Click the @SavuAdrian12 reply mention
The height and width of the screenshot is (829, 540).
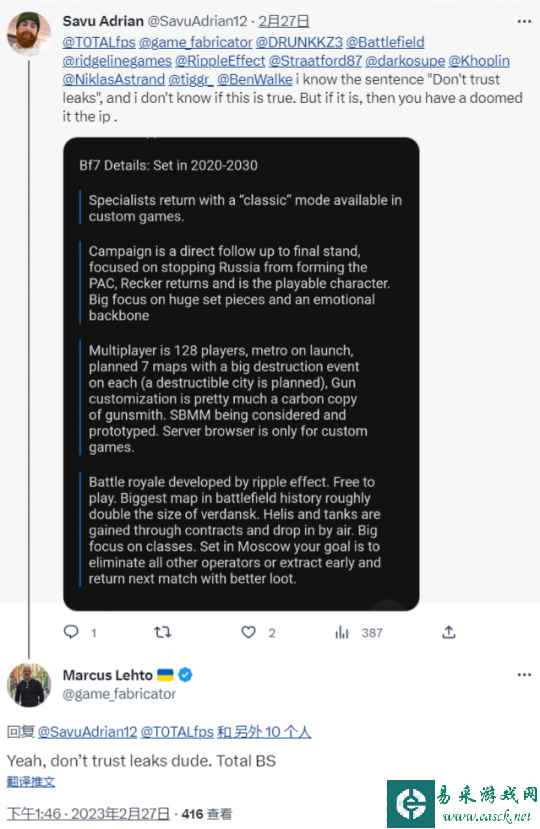point(88,732)
